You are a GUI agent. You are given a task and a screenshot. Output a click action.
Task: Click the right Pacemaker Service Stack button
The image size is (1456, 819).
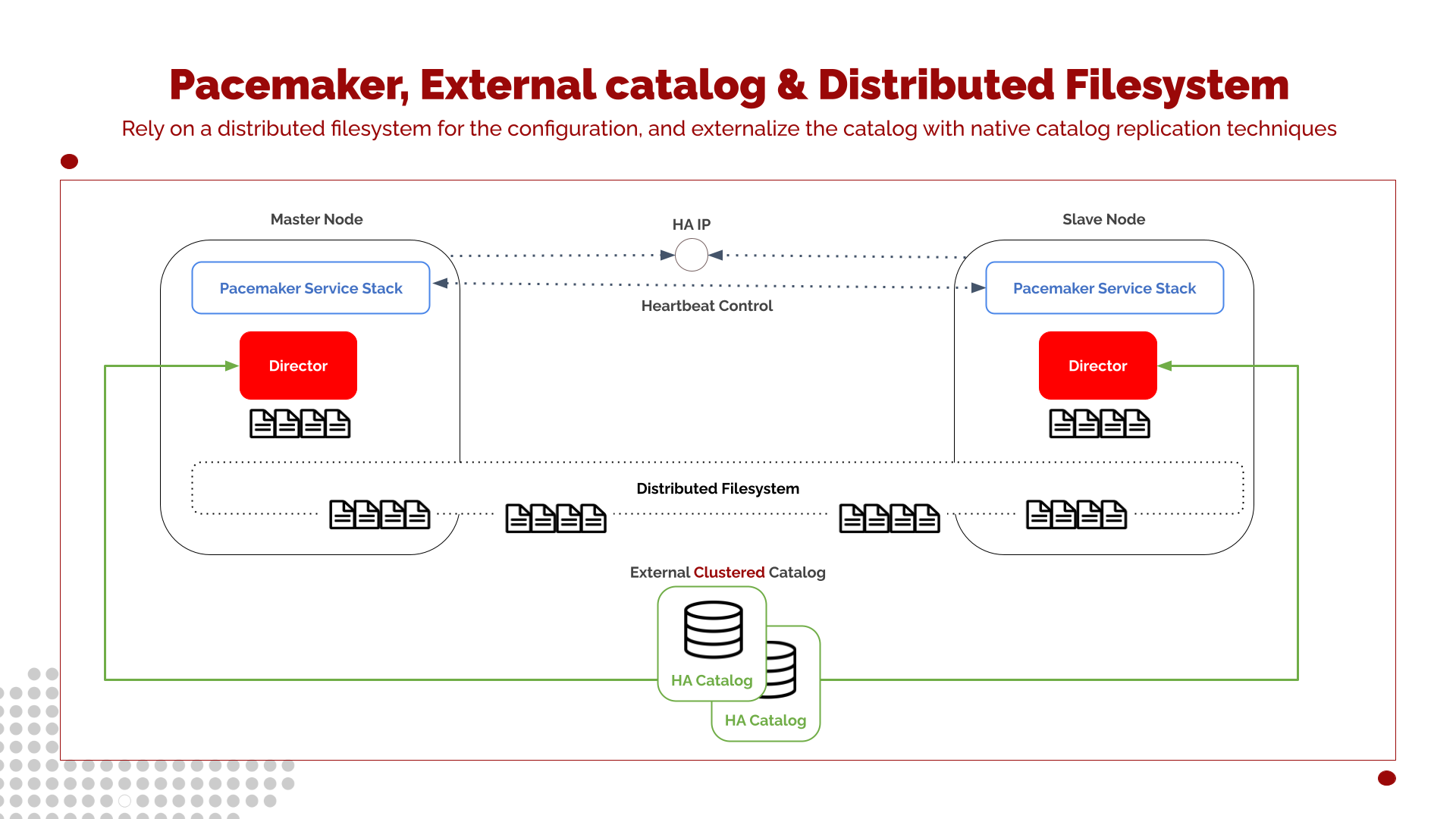pos(1103,288)
